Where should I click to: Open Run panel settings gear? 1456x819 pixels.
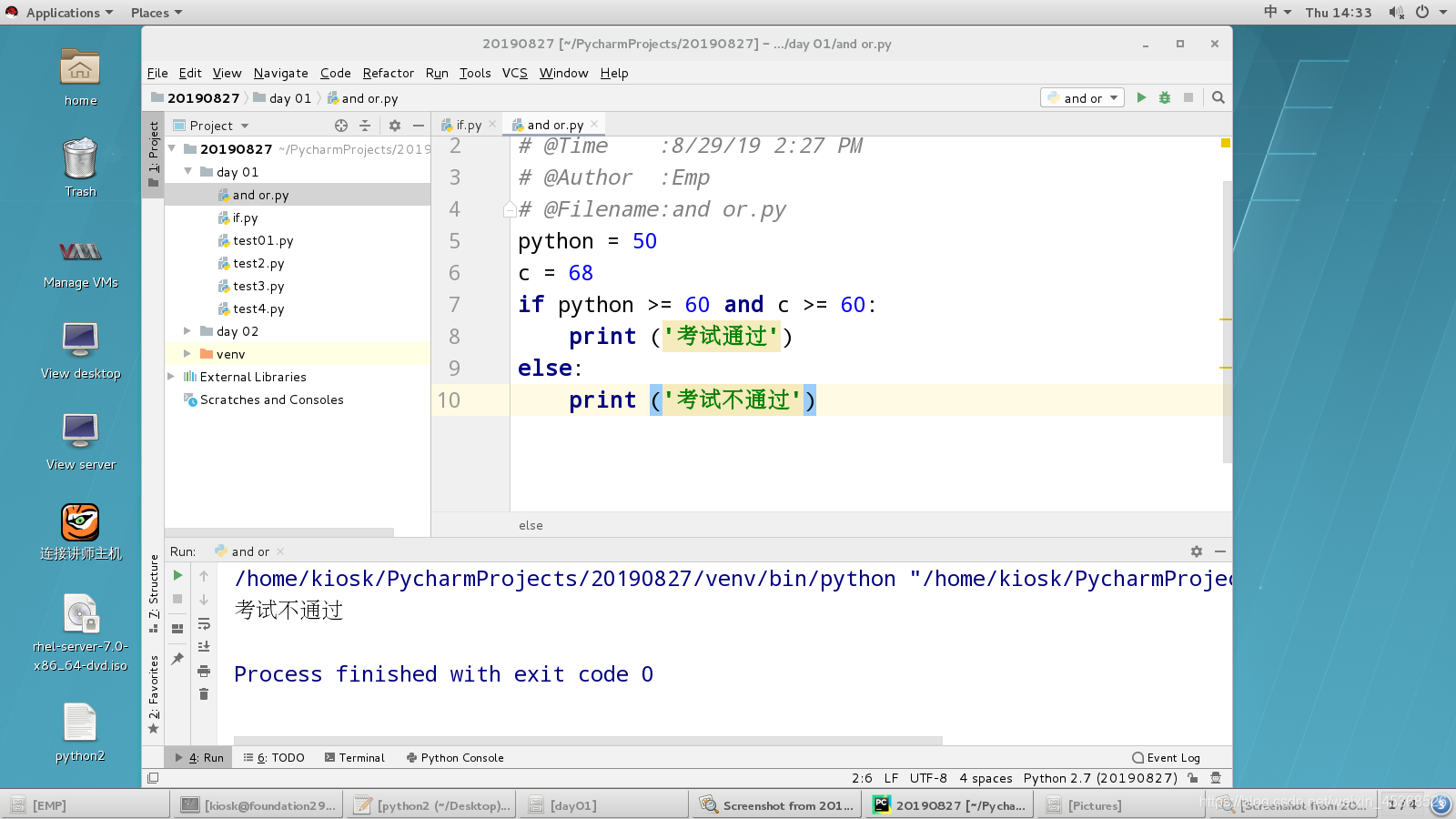pyautogui.click(x=1197, y=551)
